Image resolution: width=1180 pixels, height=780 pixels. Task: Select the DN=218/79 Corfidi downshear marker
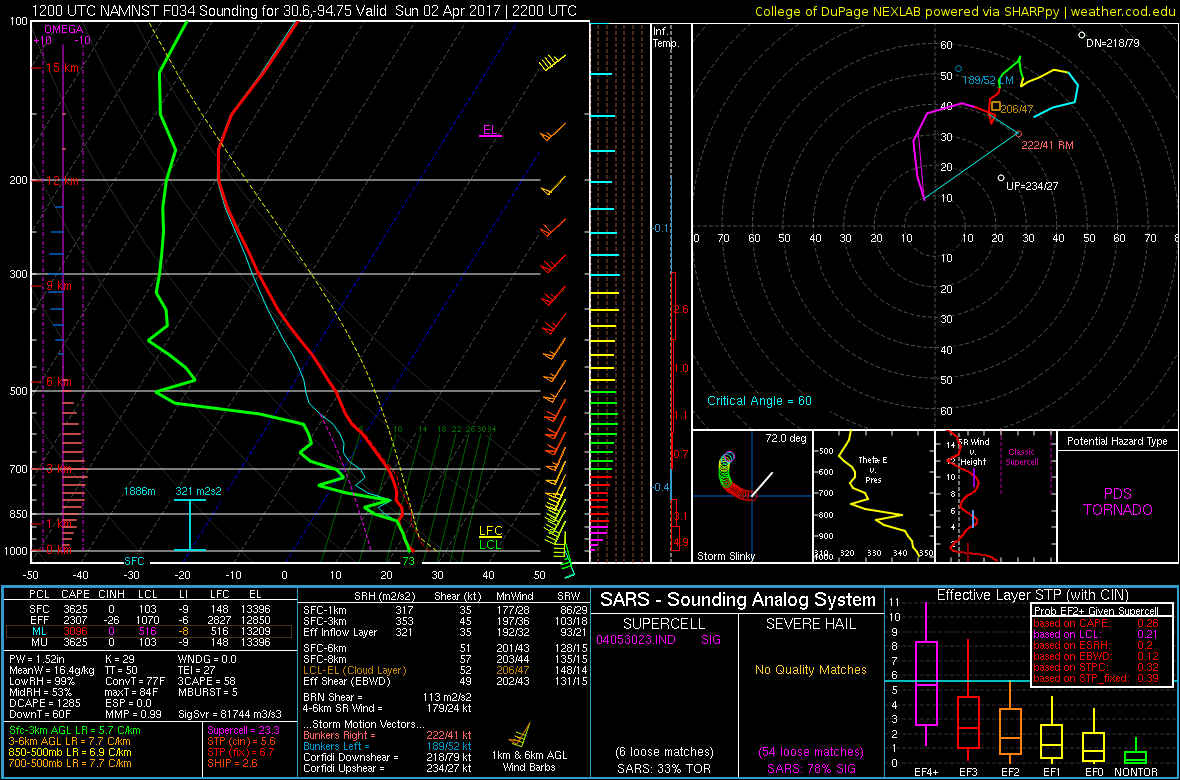point(1081,35)
